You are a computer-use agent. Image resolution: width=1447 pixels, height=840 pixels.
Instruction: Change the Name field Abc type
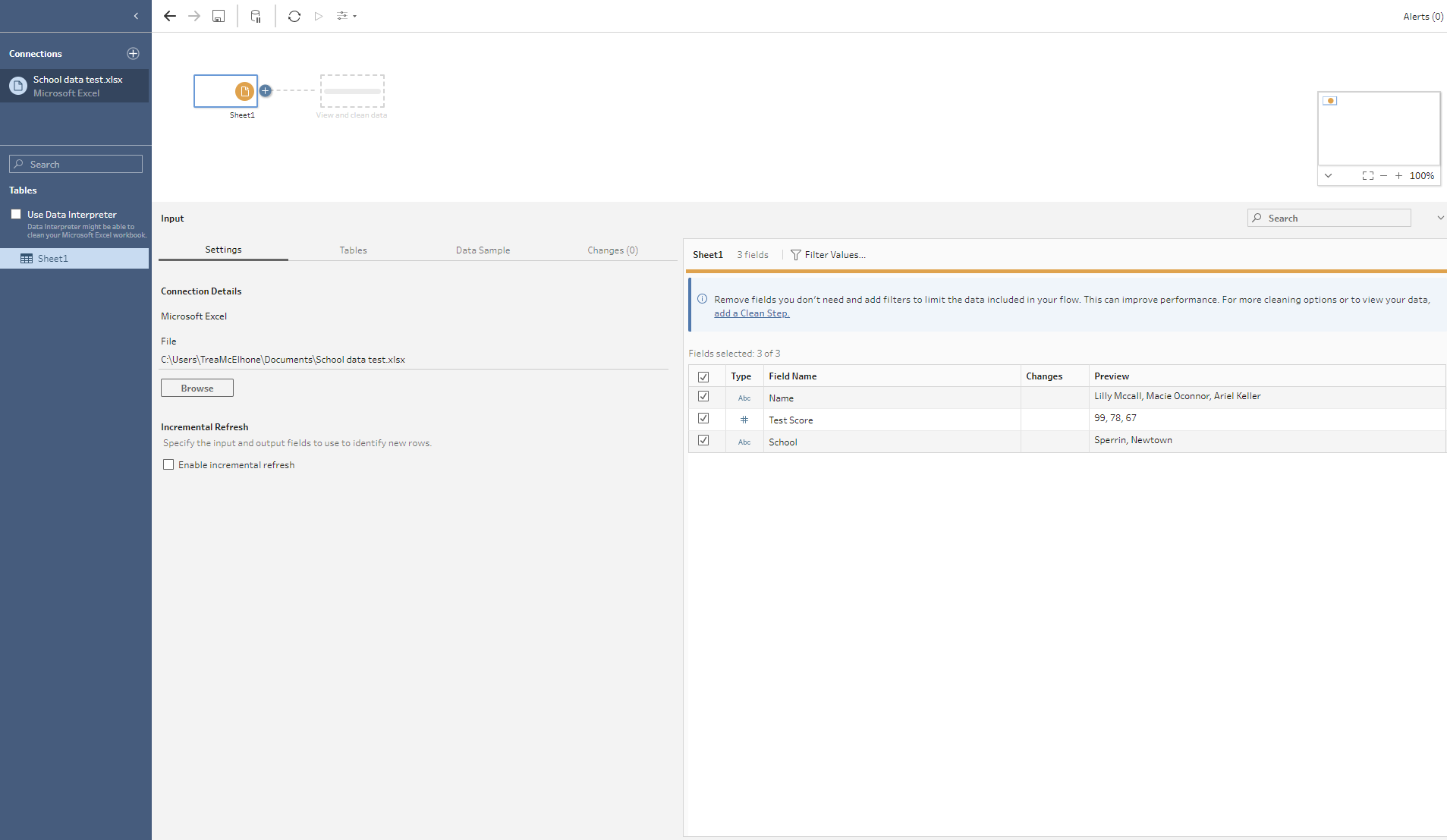[x=744, y=398]
